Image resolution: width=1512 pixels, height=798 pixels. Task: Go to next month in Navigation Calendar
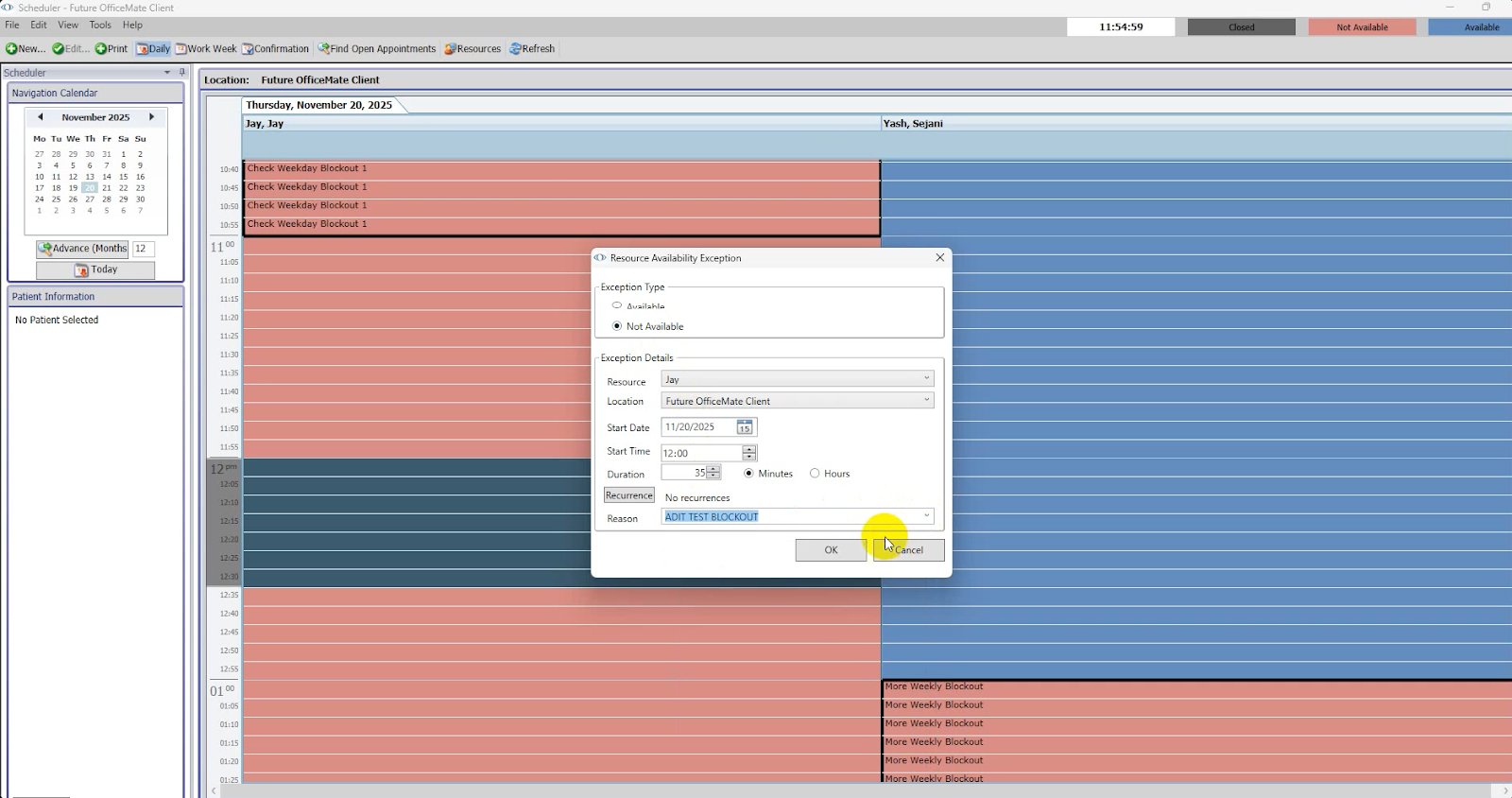pos(151,117)
